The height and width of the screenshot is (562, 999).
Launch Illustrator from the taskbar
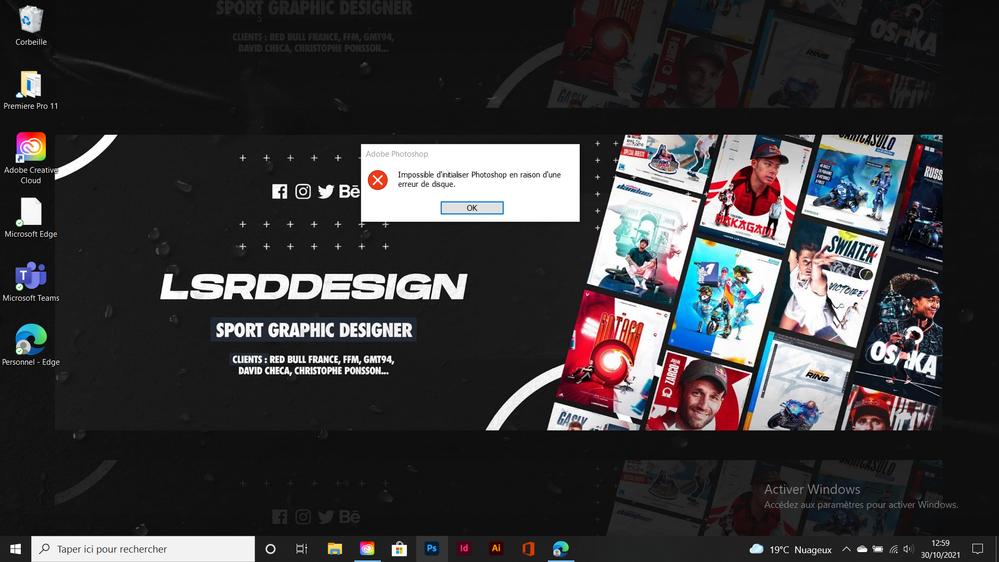(496, 549)
